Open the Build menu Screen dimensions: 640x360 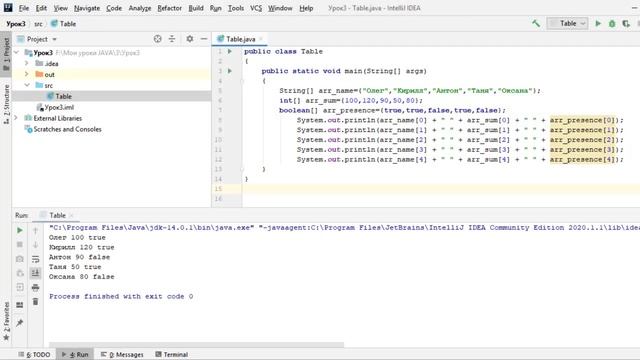pos(196,8)
